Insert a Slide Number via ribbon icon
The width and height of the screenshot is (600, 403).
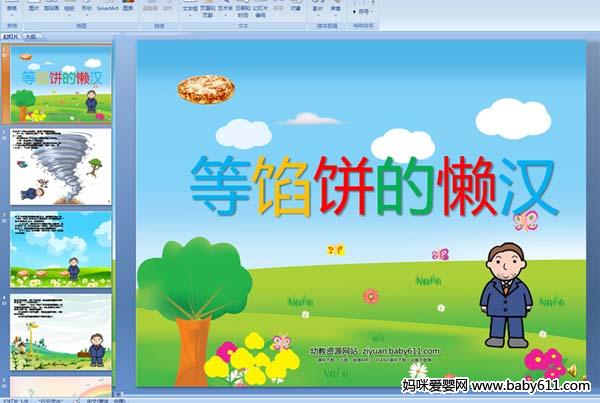(x=261, y=8)
